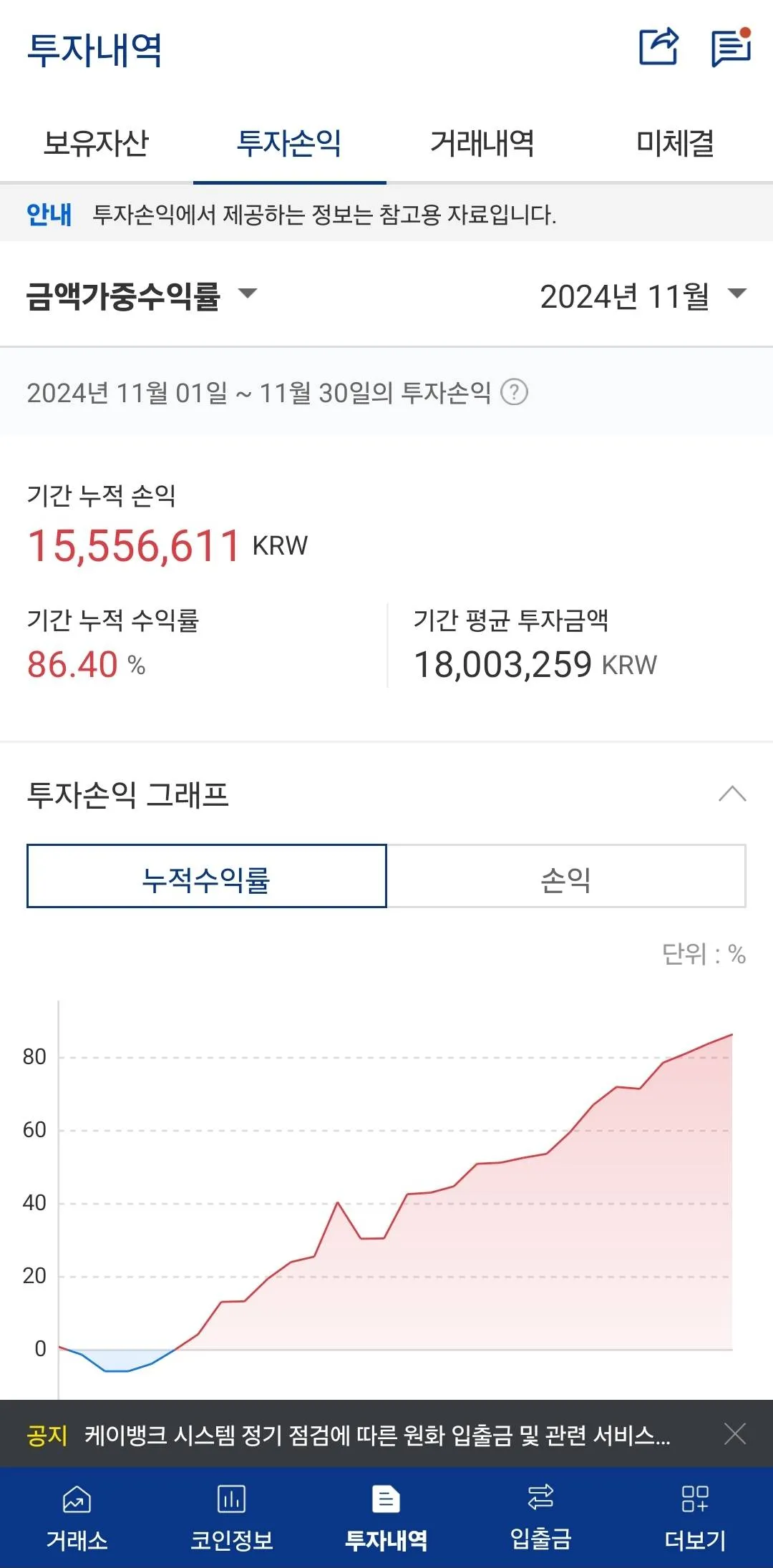This screenshot has width=773, height=1568.
Task: Select the 누적수익률 graph toggle
Action: [206, 877]
